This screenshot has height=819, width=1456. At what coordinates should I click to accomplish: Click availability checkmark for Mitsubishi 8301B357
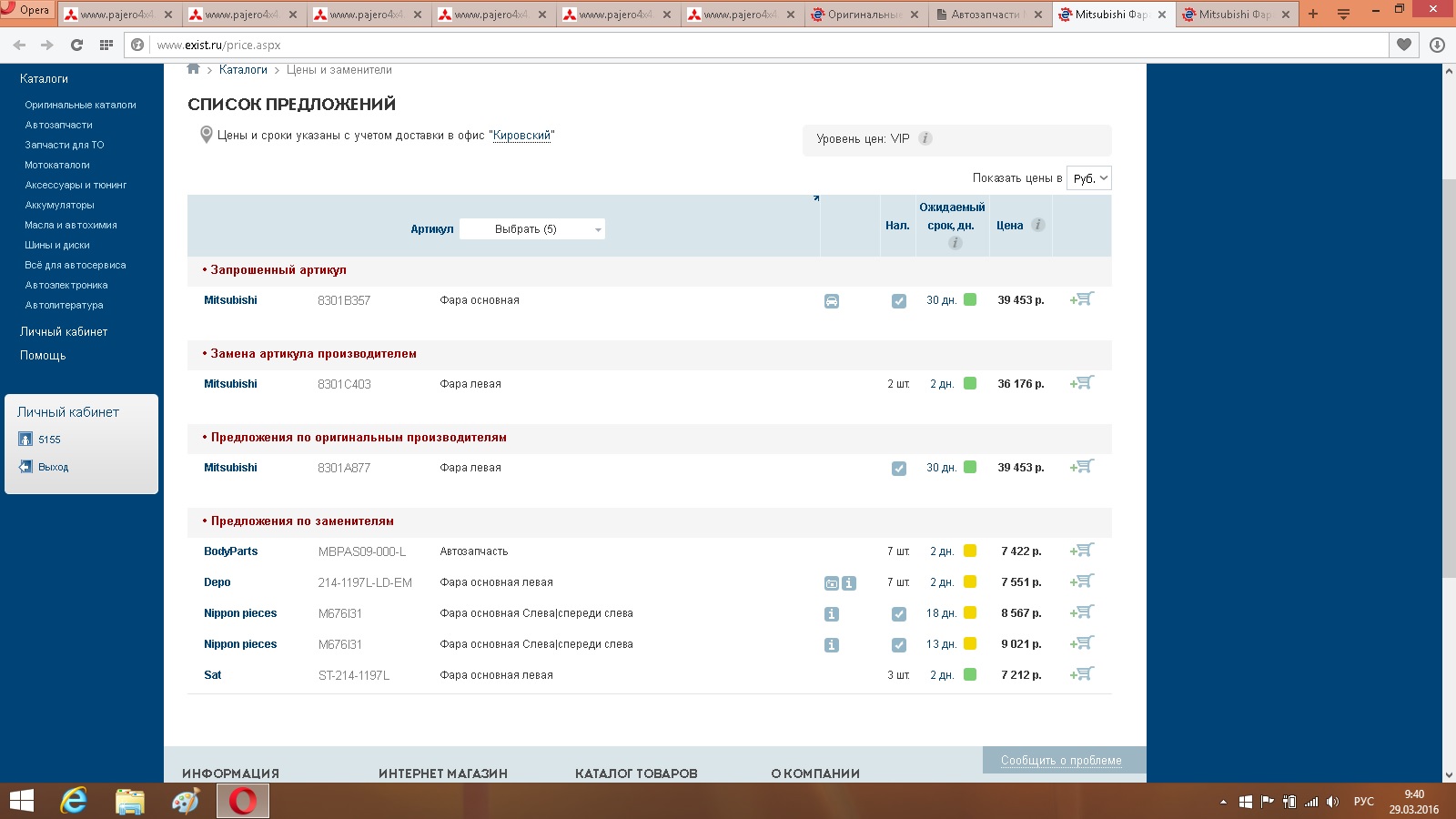[x=899, y=301]
